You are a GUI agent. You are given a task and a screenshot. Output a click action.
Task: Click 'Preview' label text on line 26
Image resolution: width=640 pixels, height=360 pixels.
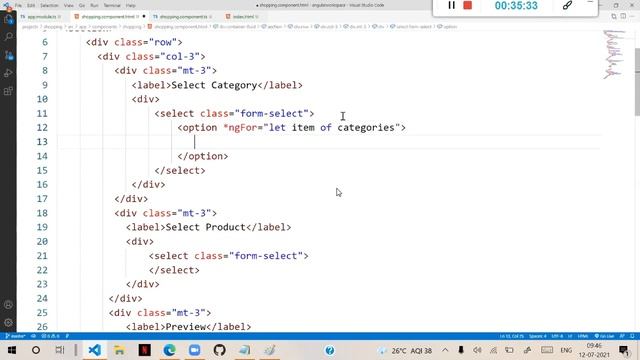(185, 327)
